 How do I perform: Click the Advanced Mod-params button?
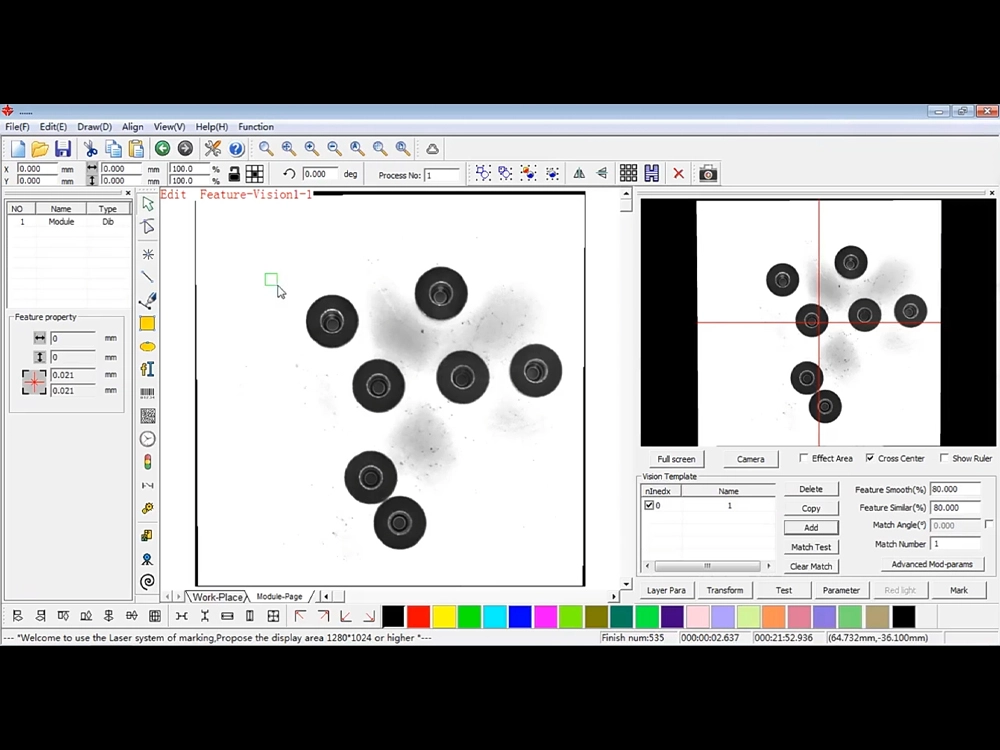[x=931, y=565]
